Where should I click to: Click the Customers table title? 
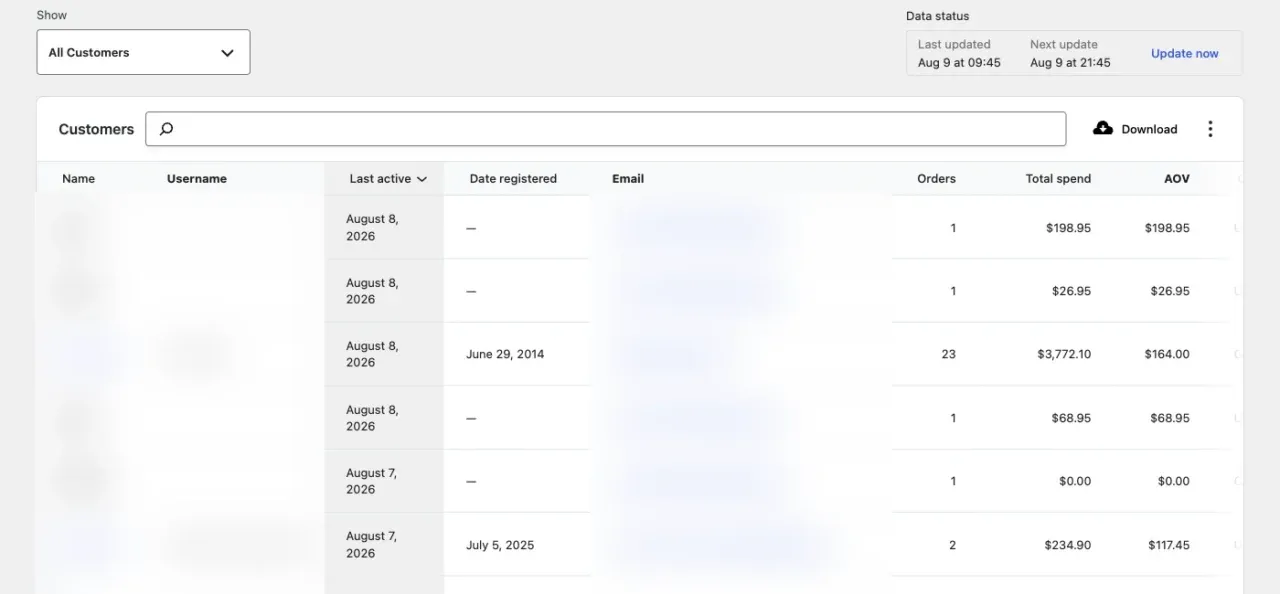point(96,129)
